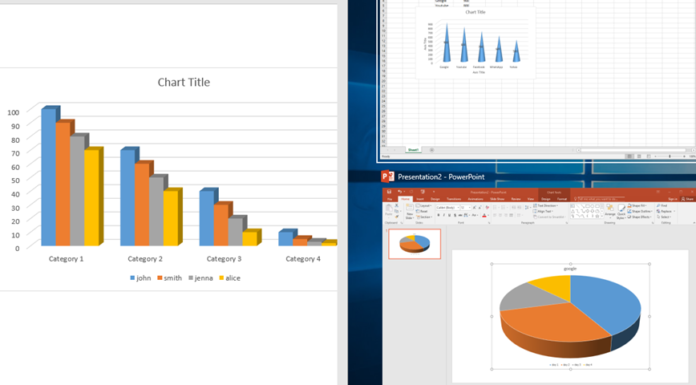The width and height of the screenshot is (696, 385).
Task: Select the pie chart slide thumbnail in PowerPoint
Action: click(415, 244)
